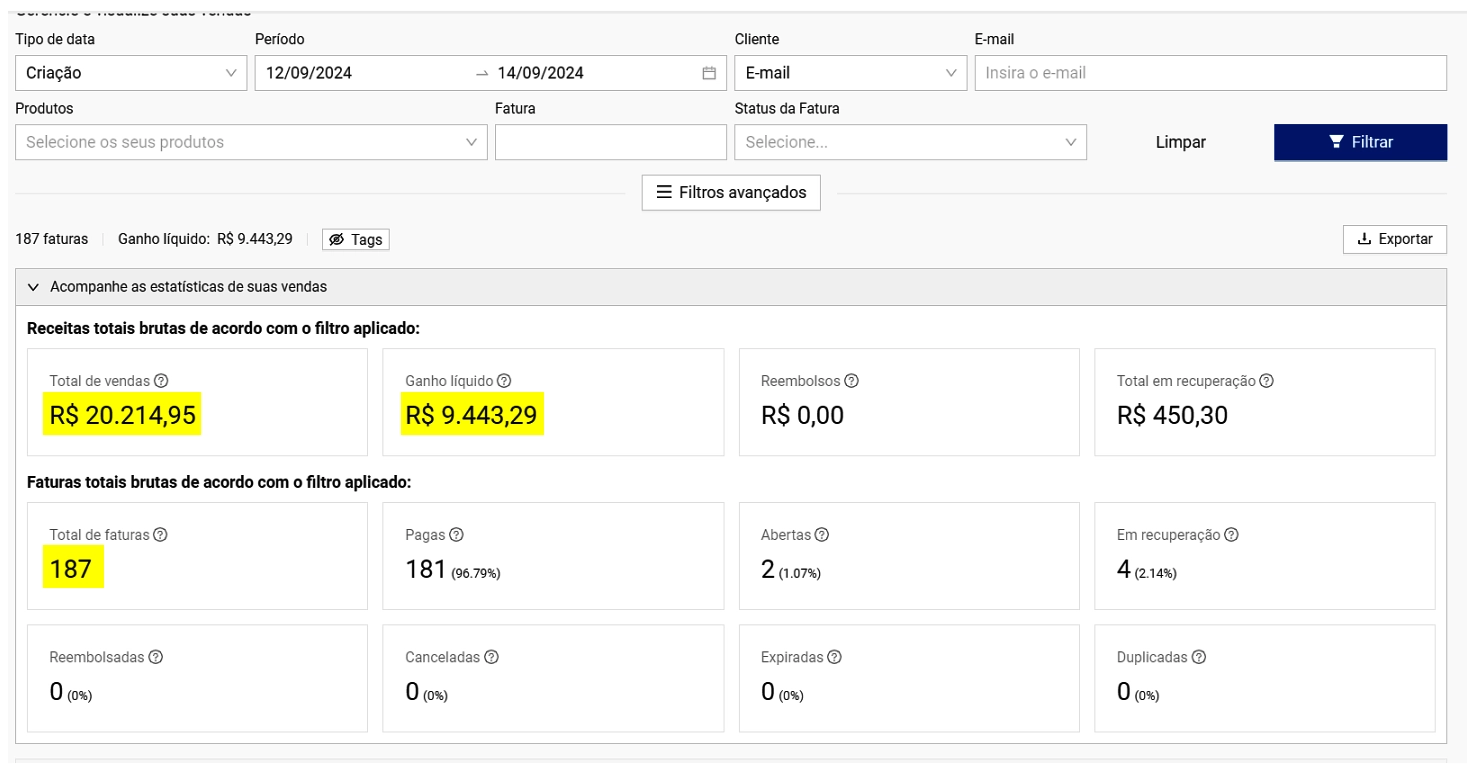1467x767 pixels.
Task: Click the Insira o e-mail field
Action: [1211, 73]
